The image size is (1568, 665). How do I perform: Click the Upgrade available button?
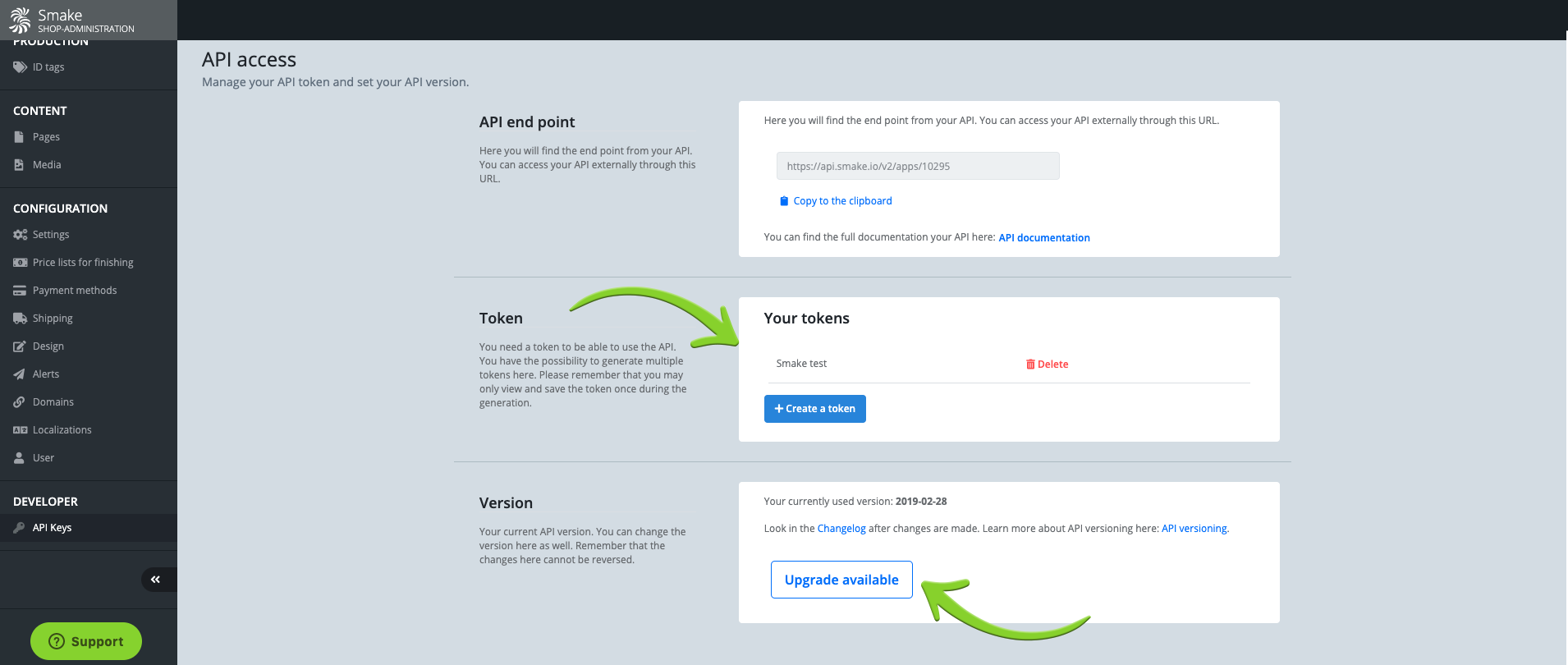point(841,580)
